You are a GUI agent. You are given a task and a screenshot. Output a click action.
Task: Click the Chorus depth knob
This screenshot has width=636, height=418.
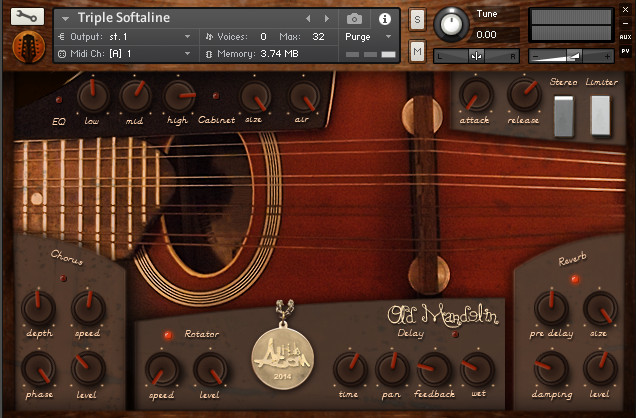tap(39, 308)
